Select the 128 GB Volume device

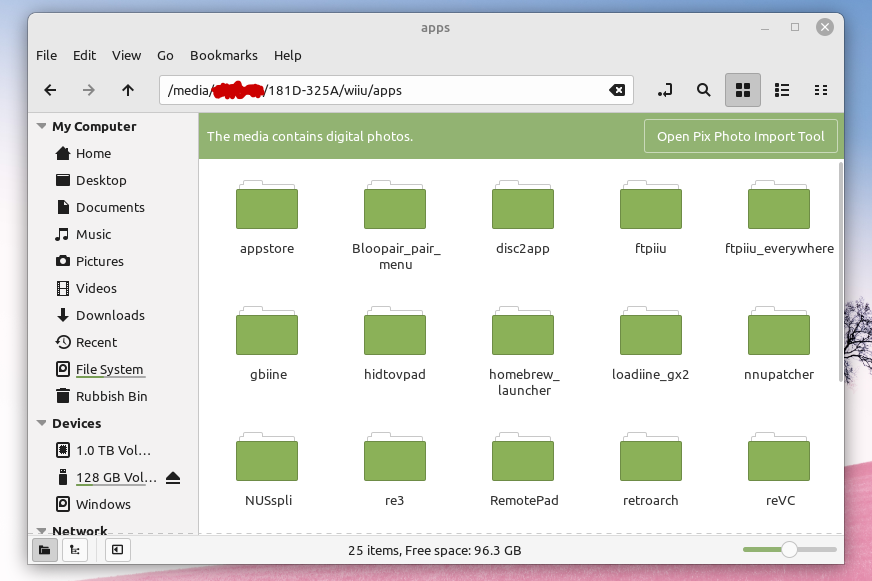pyautogui.click(x=116, y=478)
